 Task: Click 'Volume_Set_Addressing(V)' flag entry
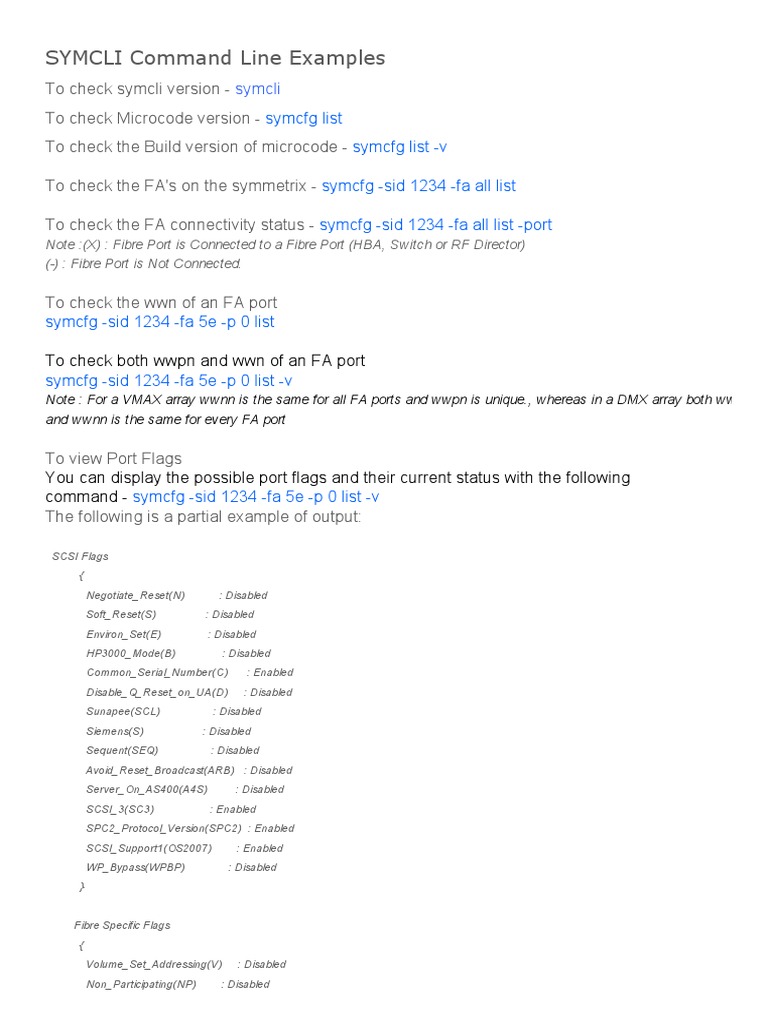tap(186, 965)
